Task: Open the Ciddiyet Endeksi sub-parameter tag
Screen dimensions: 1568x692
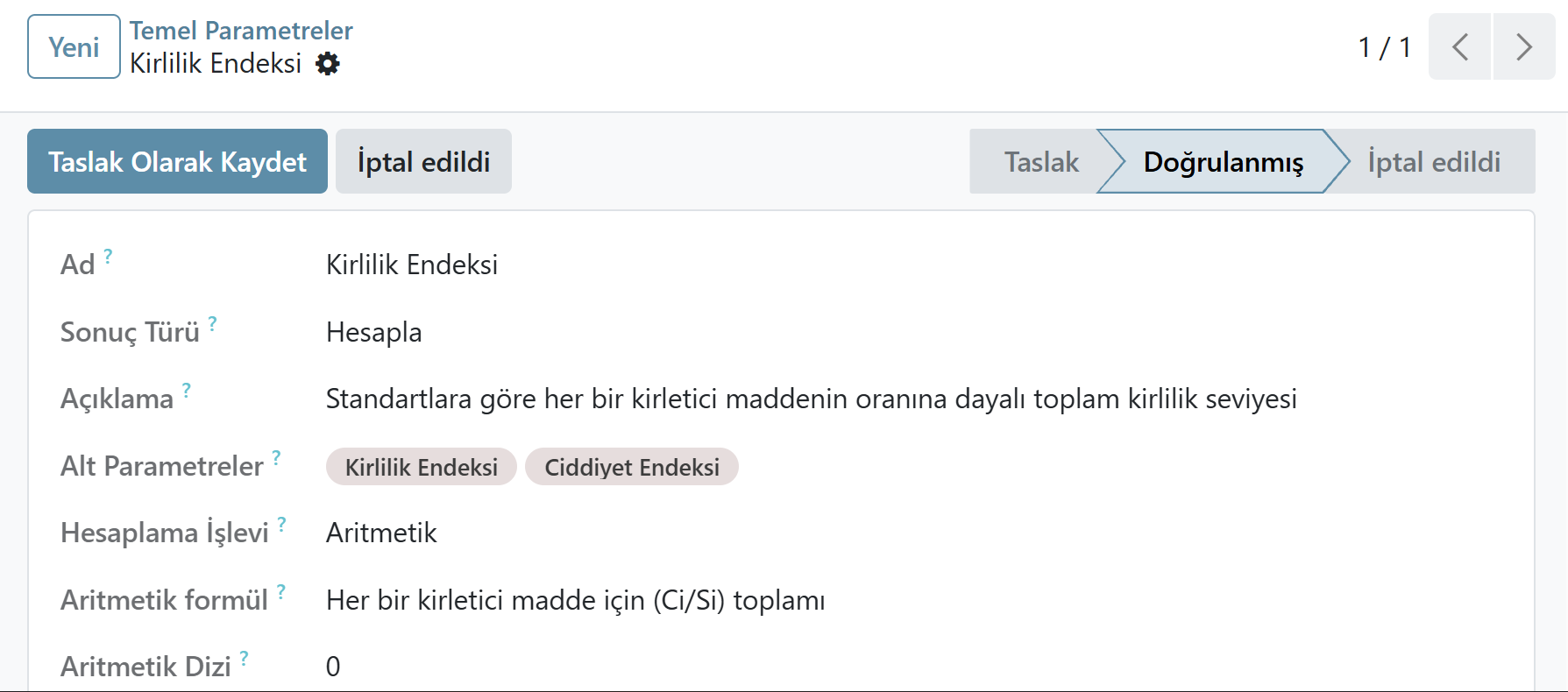Action: (x=631, y=467)
